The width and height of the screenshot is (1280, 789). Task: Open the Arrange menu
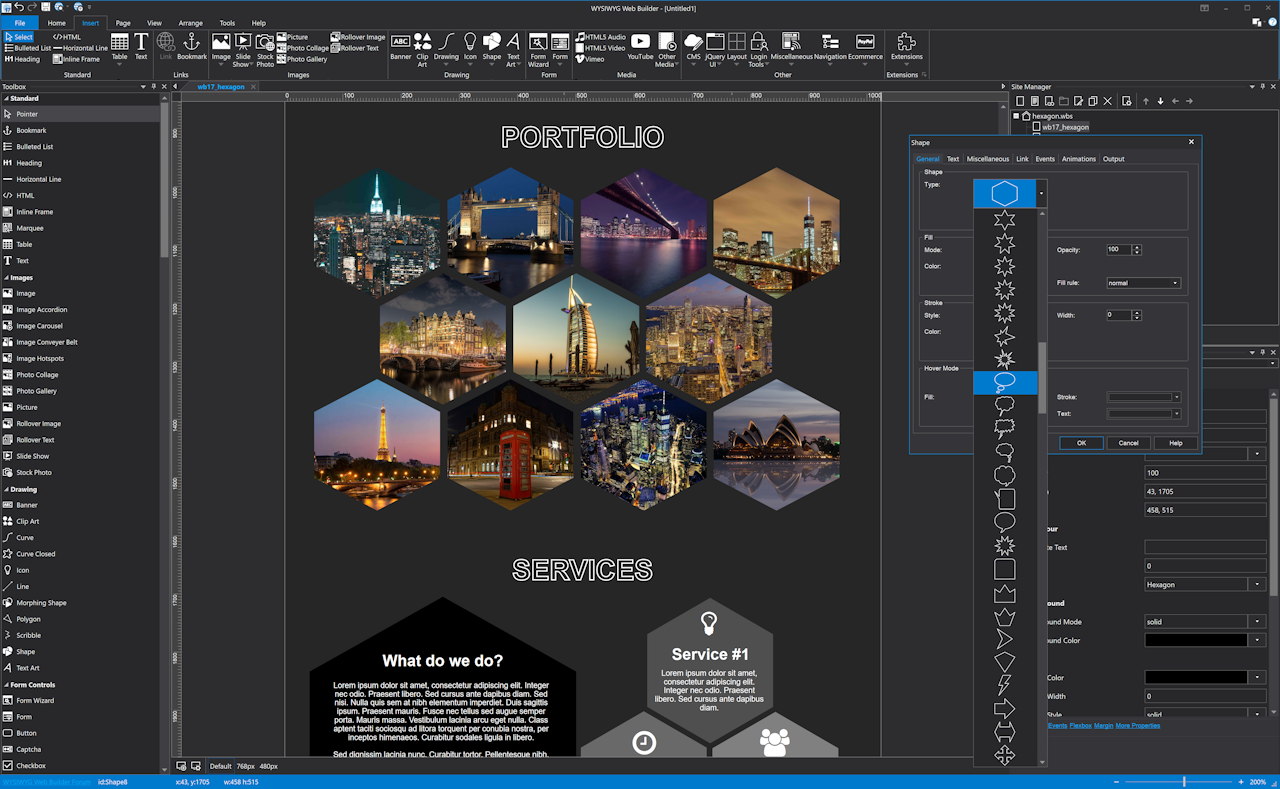(x=190, y=22)
